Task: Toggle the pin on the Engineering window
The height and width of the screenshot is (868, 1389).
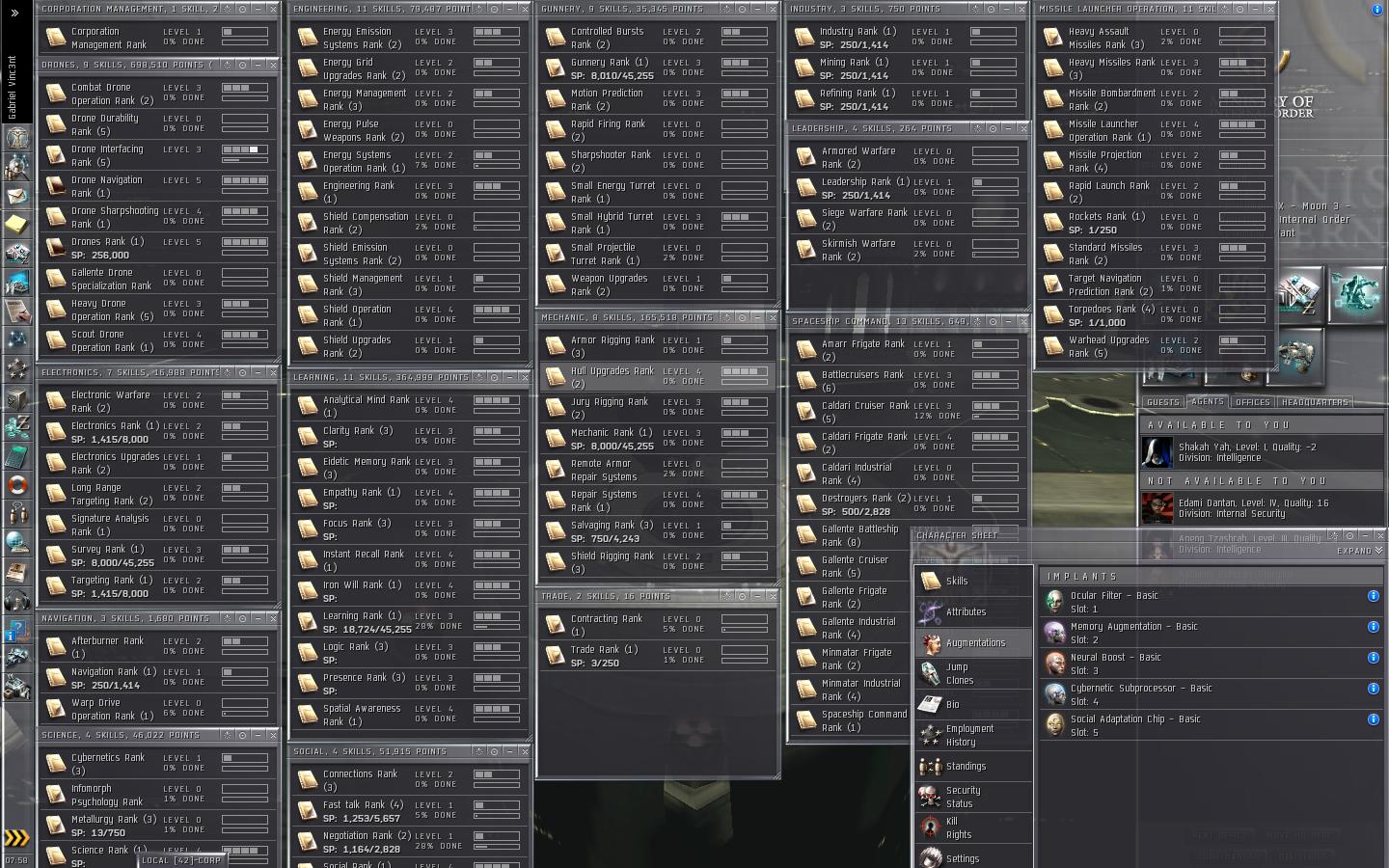Action: coord(494,9)
